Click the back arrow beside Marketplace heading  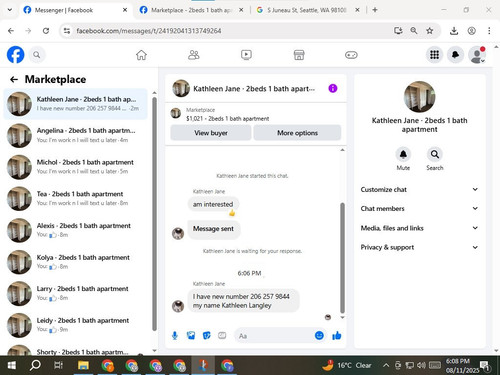(x=14, y=79)
